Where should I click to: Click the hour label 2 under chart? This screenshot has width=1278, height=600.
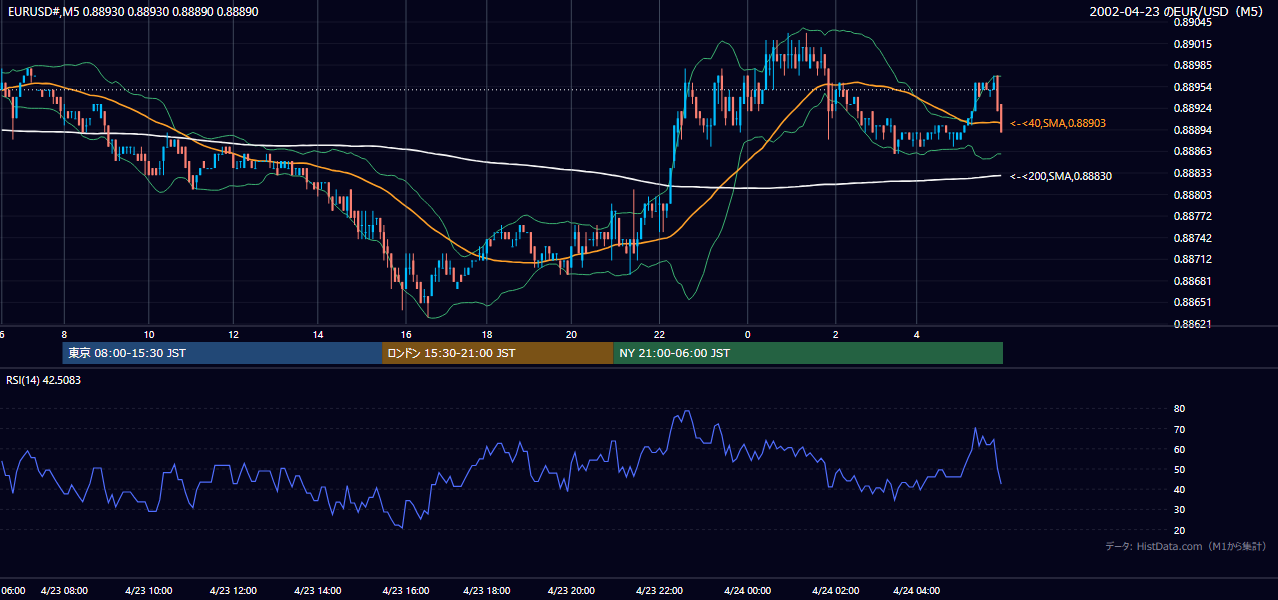click(835, 334)
